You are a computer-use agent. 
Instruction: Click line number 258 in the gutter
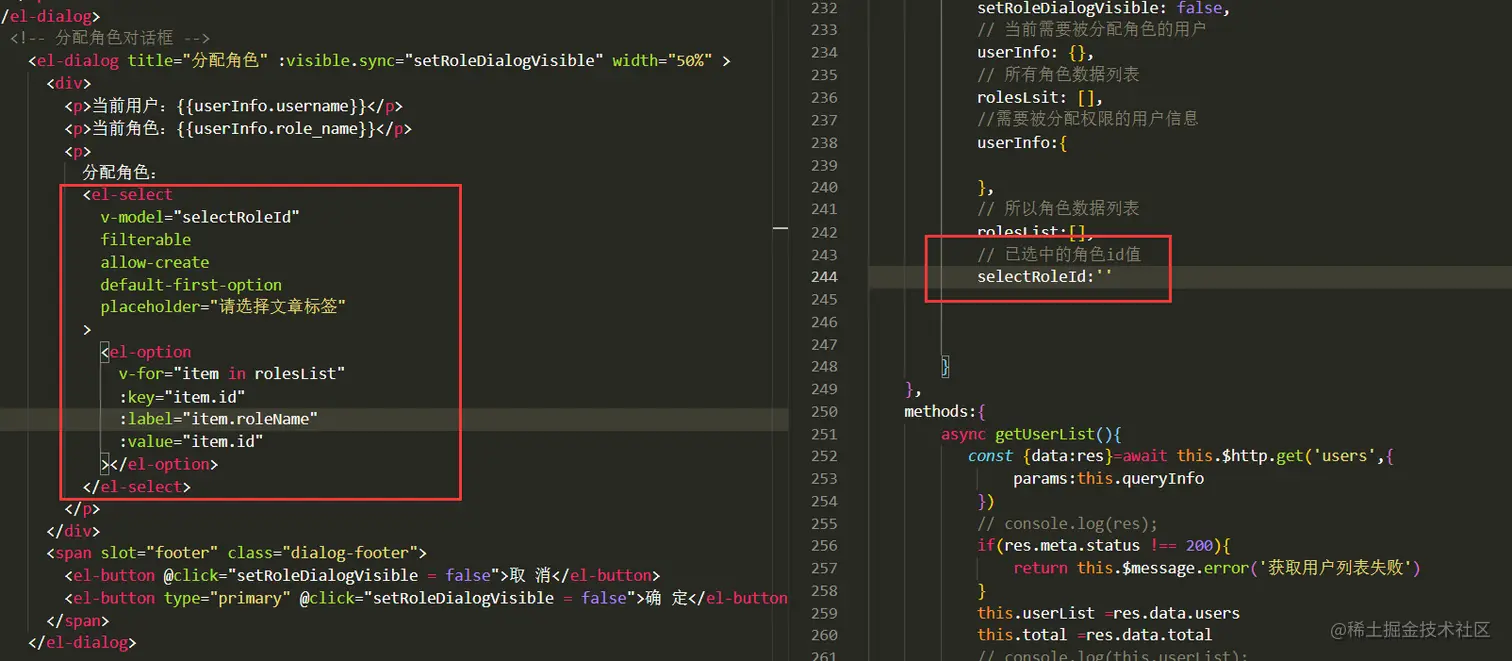click(x=824, y=590)
